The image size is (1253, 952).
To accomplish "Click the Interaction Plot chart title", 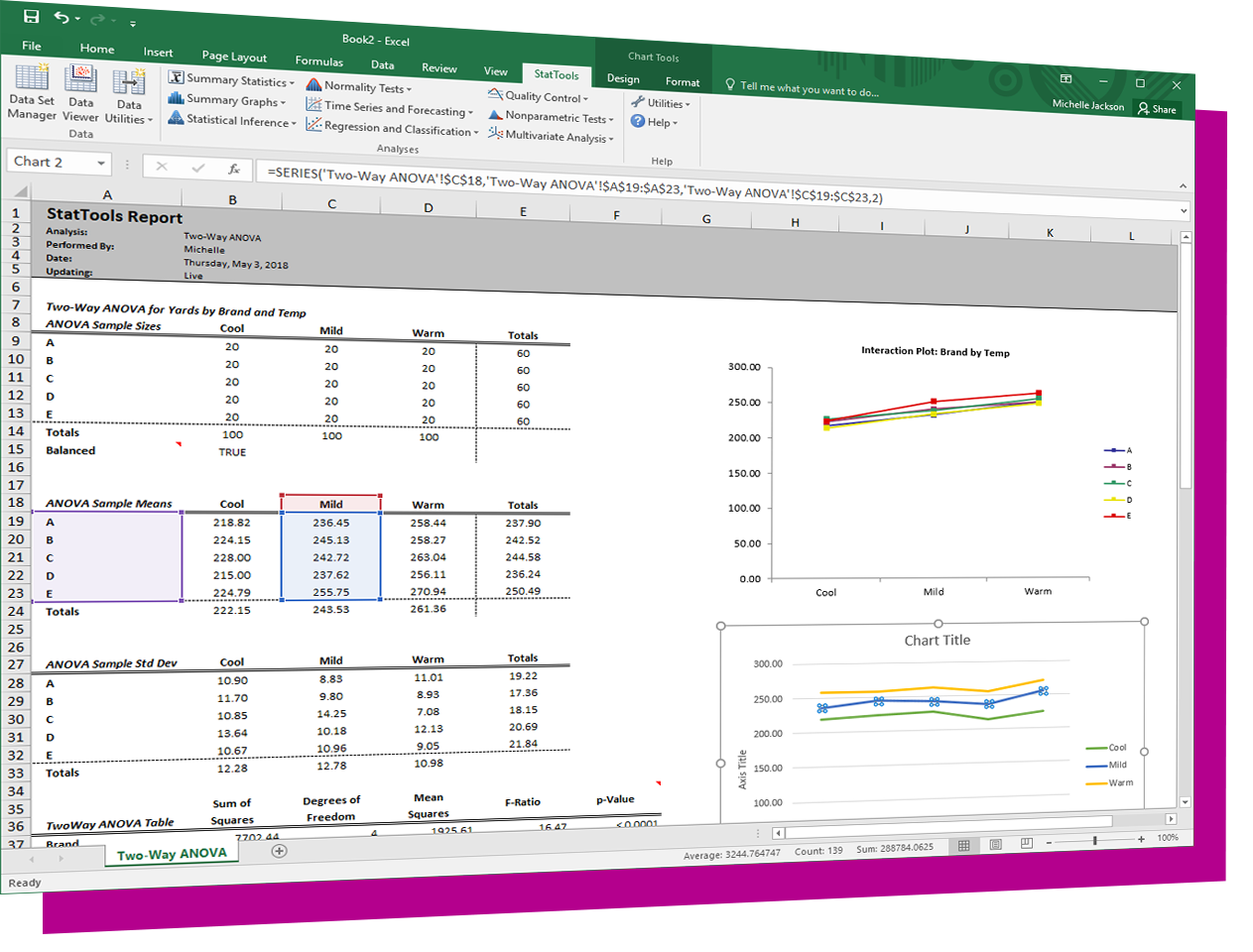I will 935,352.
